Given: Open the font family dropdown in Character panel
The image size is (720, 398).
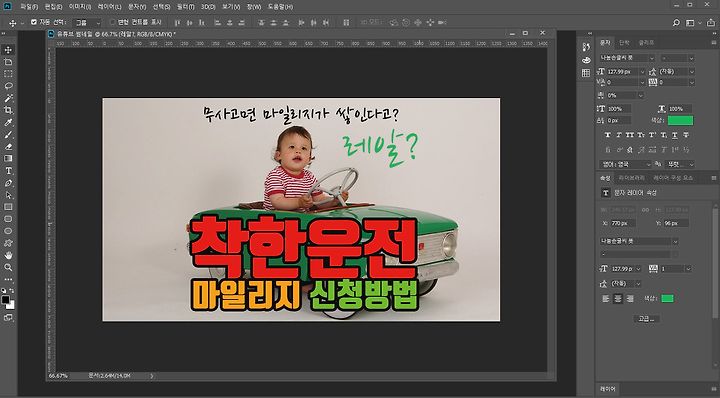Looking at the screenshot, I should (x=627, y=58).
